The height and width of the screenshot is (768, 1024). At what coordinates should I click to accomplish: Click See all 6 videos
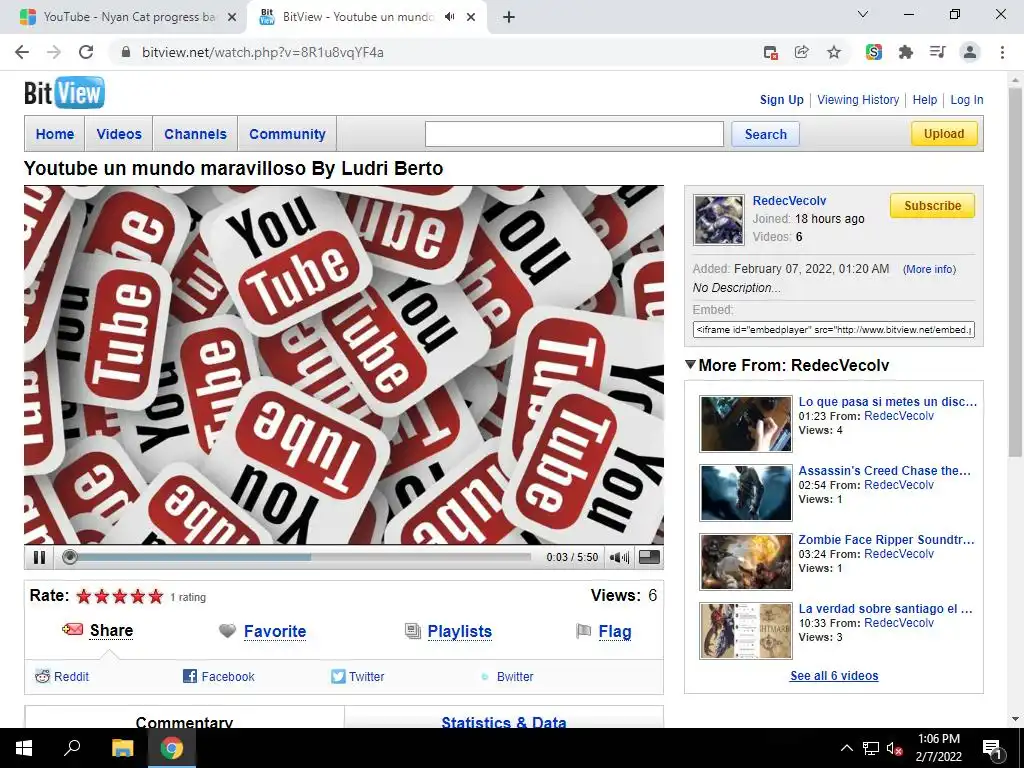click(834, 675)
